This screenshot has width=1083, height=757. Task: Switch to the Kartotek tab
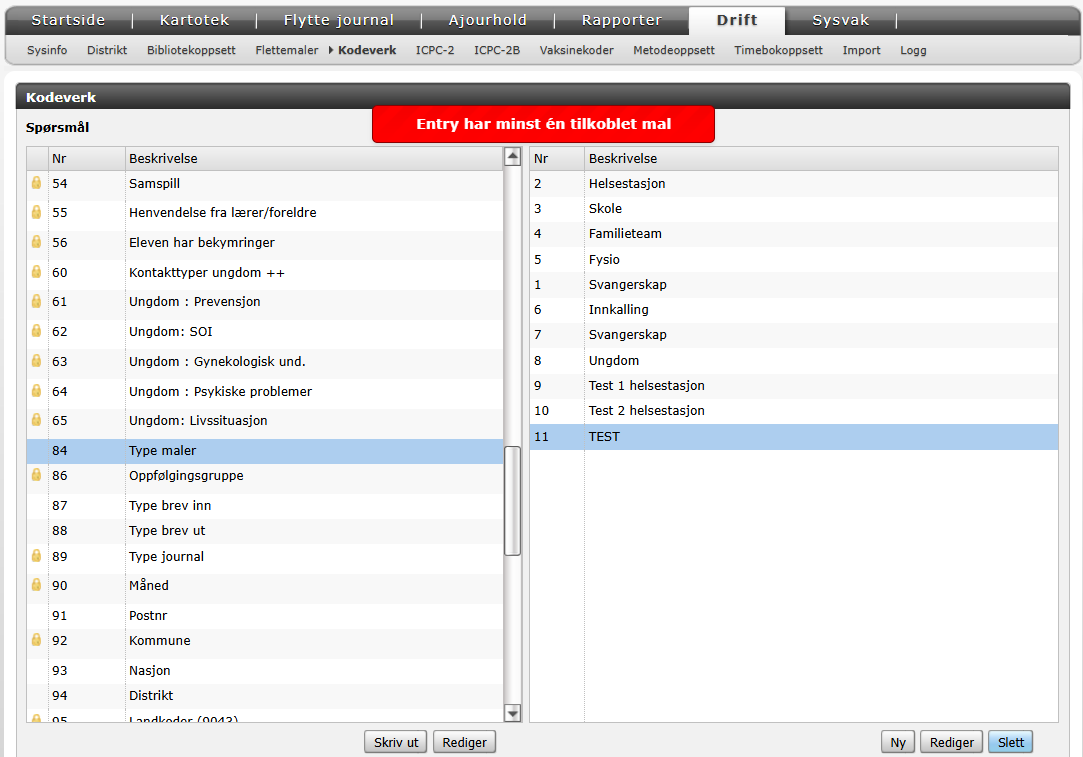click(x=195, y=20)
